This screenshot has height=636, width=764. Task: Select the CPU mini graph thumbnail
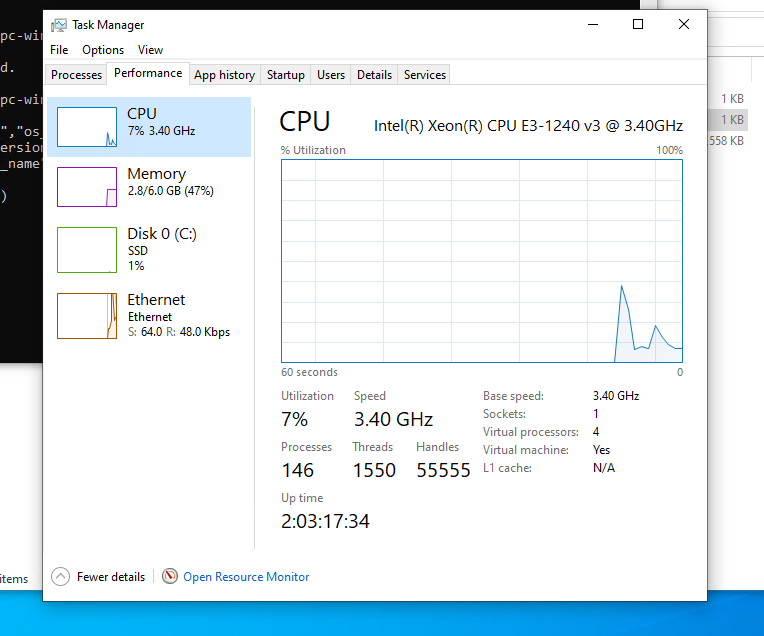[x=87, y=127]
